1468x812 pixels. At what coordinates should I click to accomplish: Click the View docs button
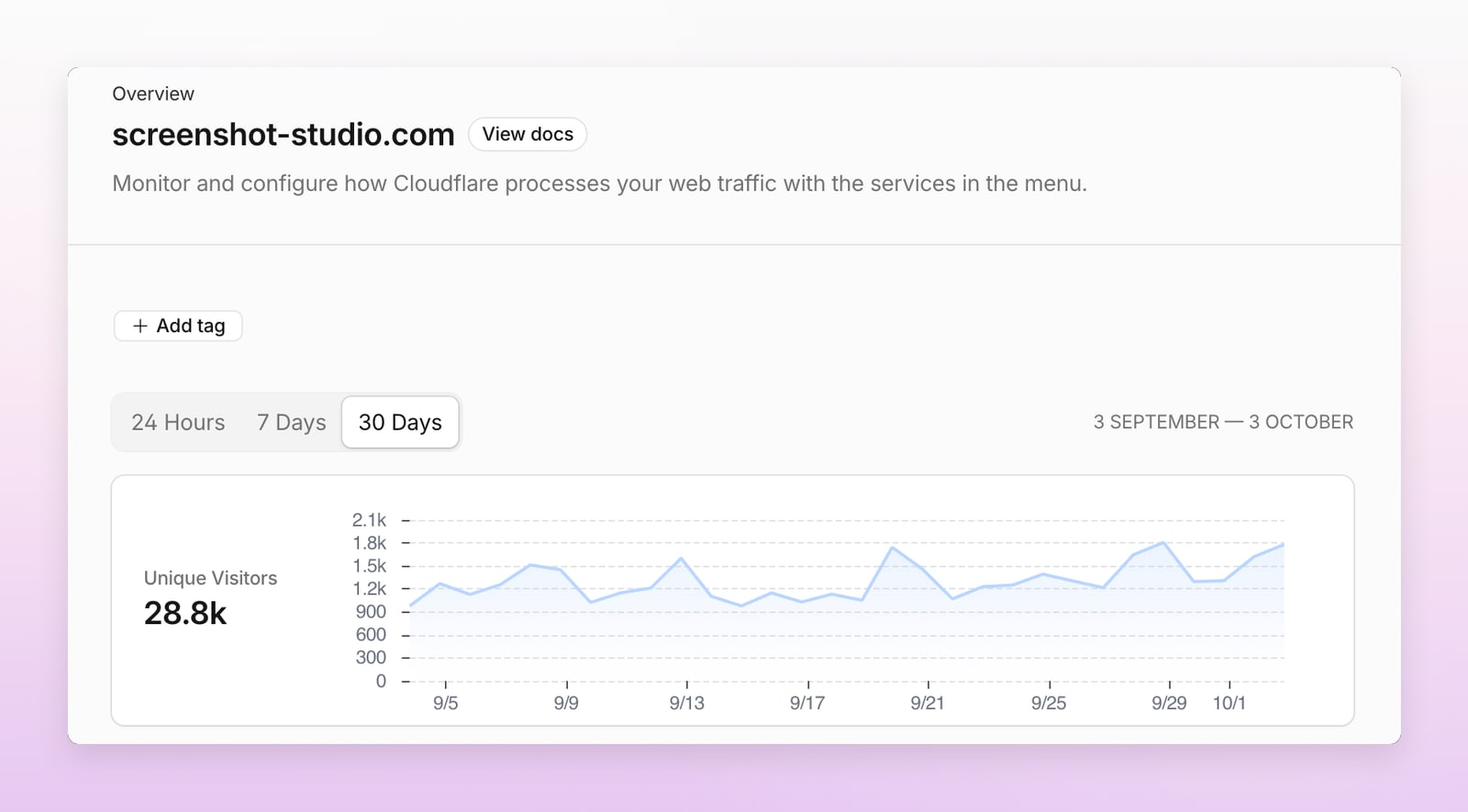tap(528, 134)
